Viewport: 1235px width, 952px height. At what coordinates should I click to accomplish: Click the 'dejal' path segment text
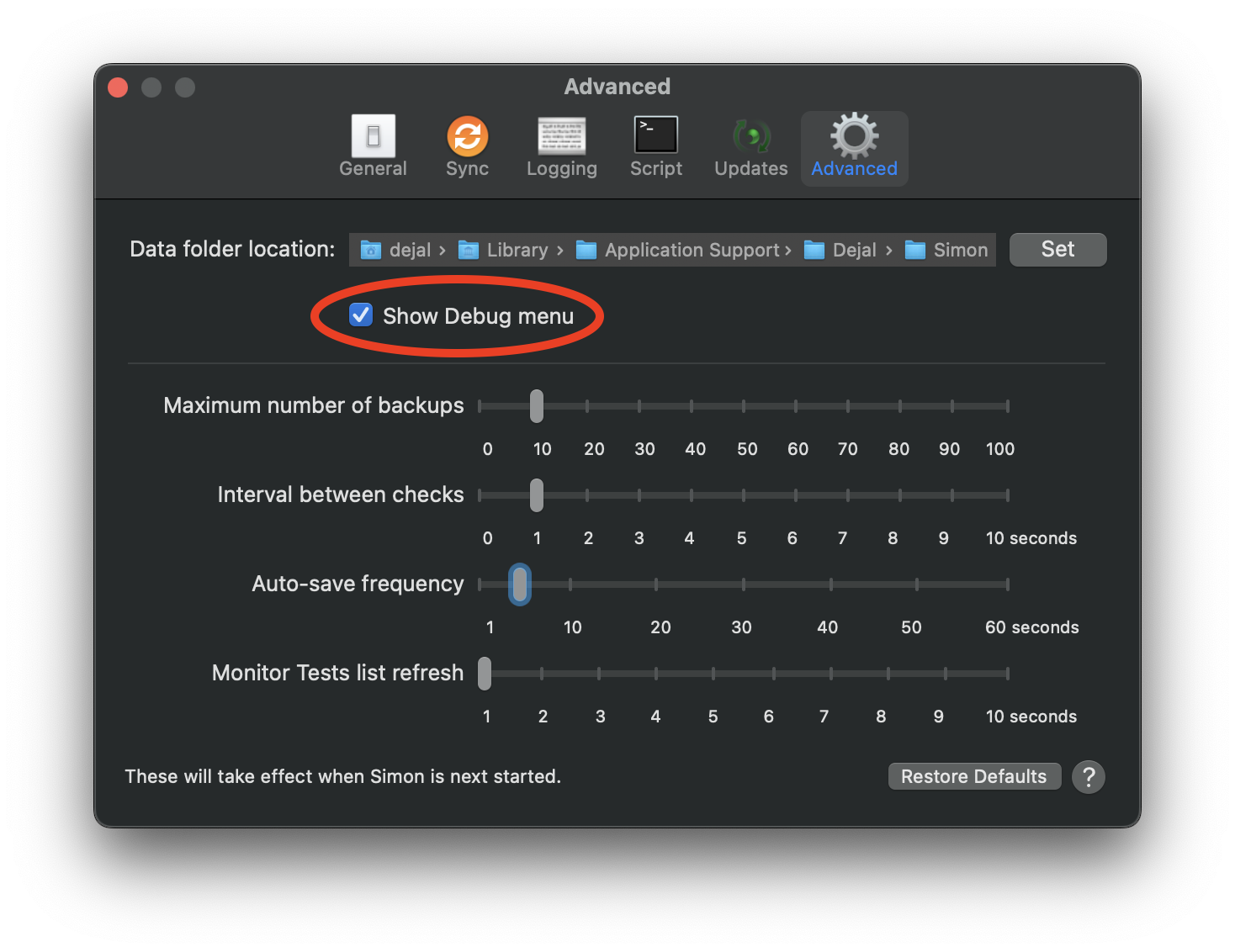tap(411, 250)
